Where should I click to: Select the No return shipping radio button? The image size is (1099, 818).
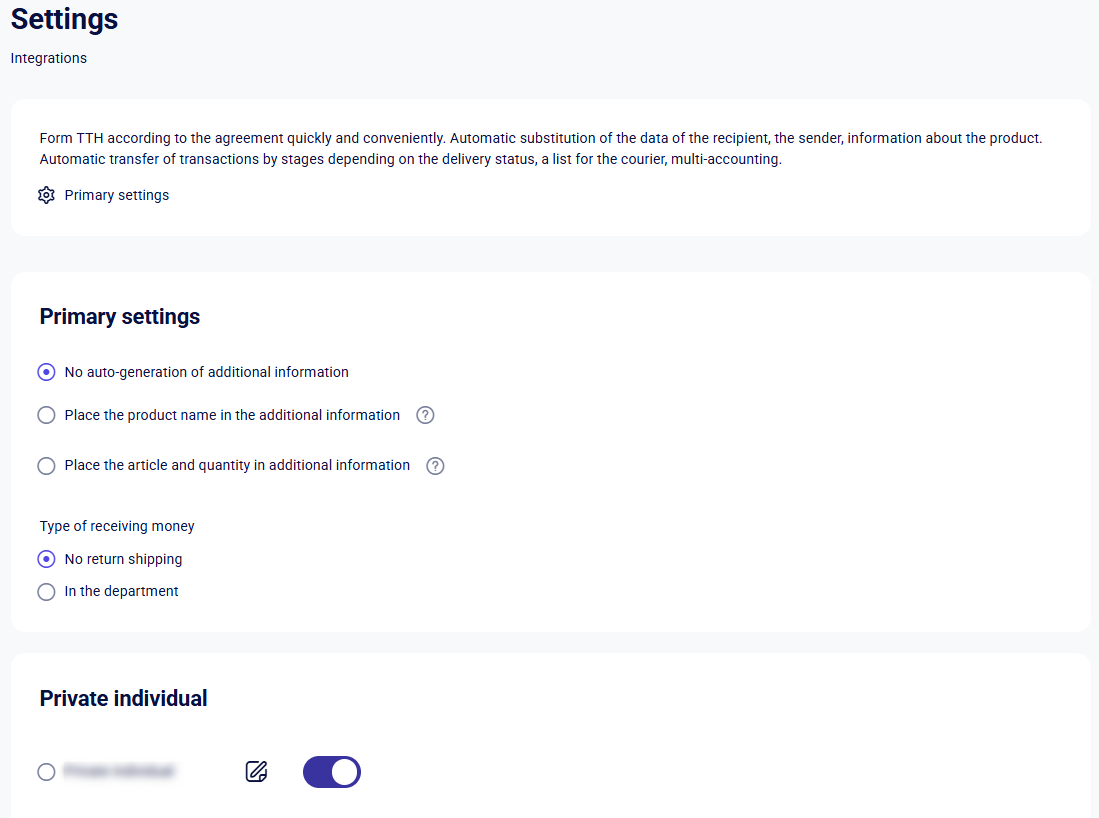pyautogui.click(x=46, y=559)
